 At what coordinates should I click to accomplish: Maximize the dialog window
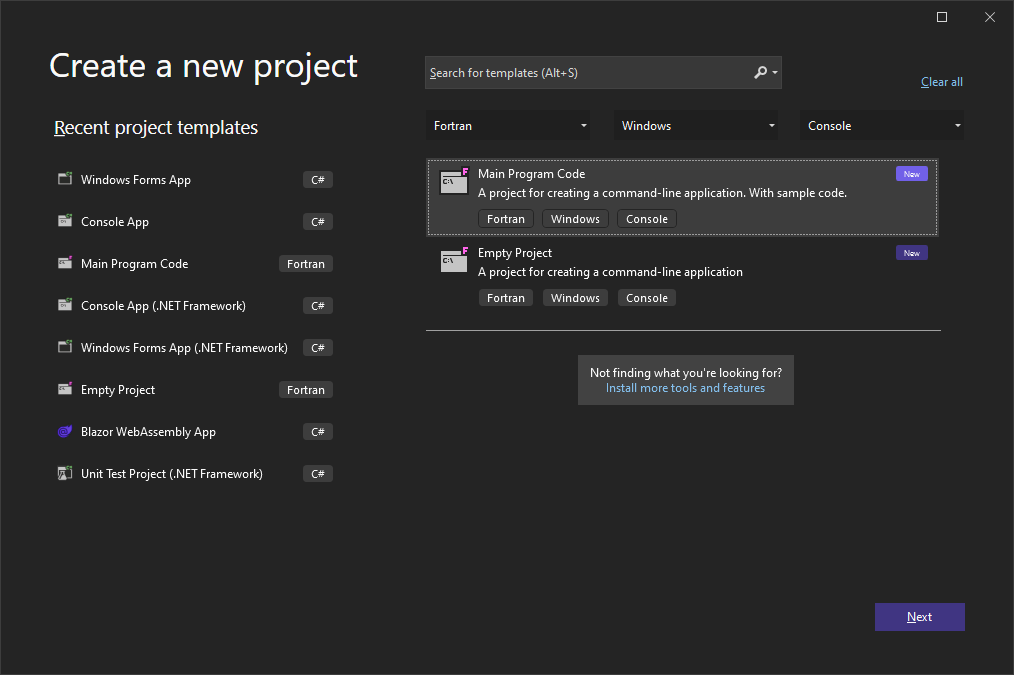[x=942, y=17]
